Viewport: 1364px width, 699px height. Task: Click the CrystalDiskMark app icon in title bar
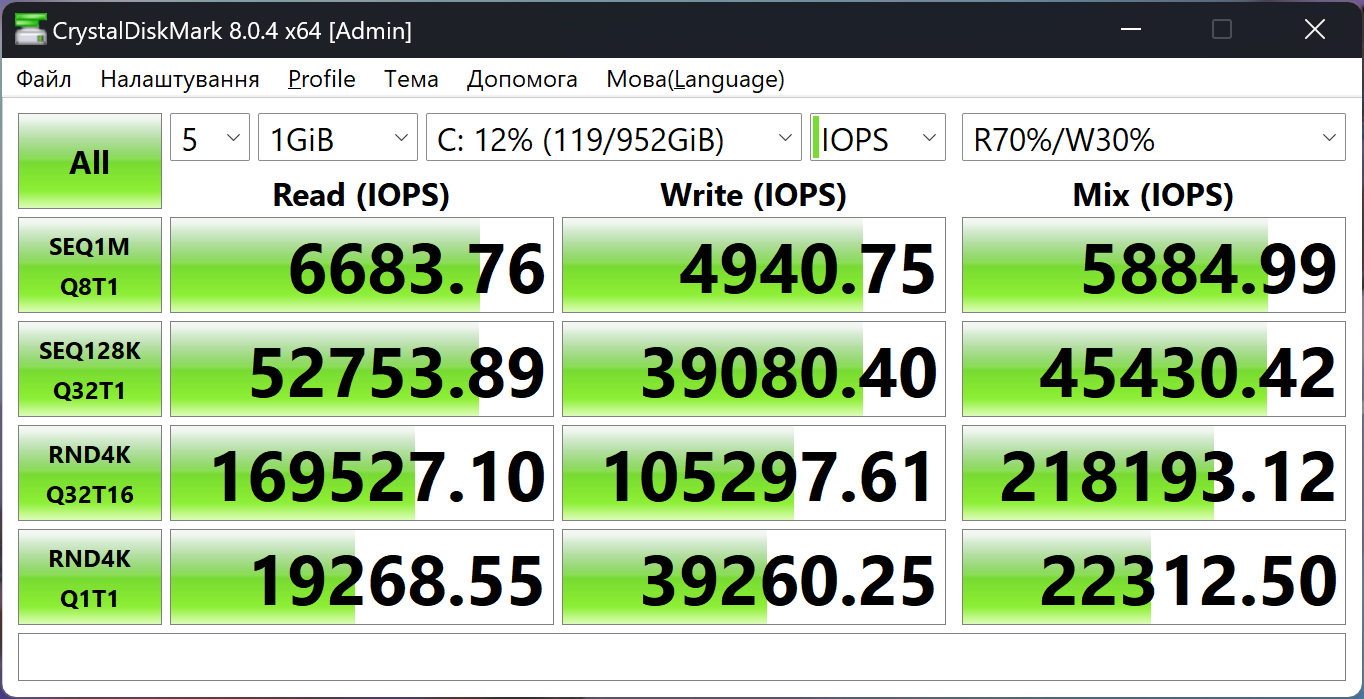[30, 30]
